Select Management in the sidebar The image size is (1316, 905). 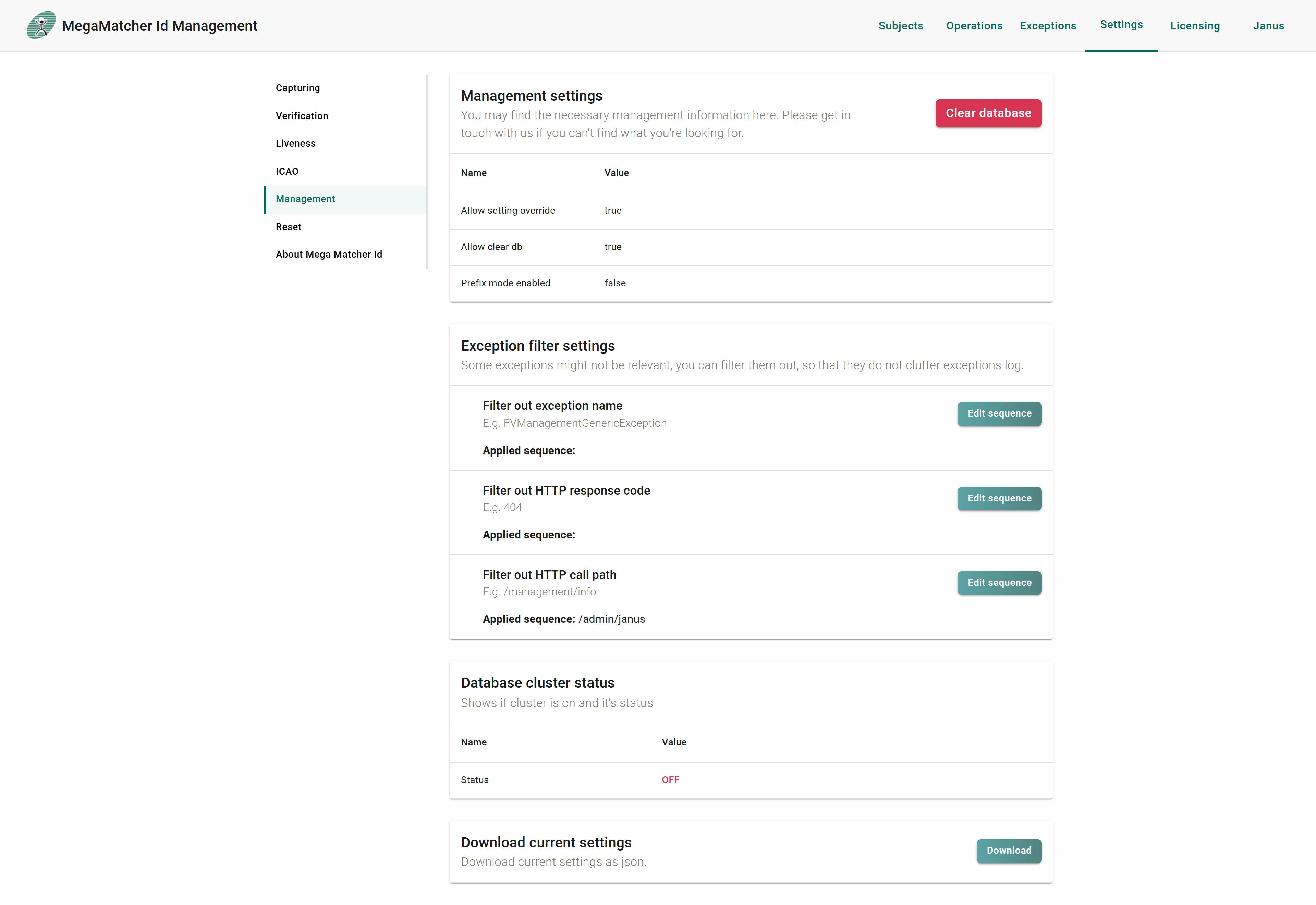pos(345,199)
